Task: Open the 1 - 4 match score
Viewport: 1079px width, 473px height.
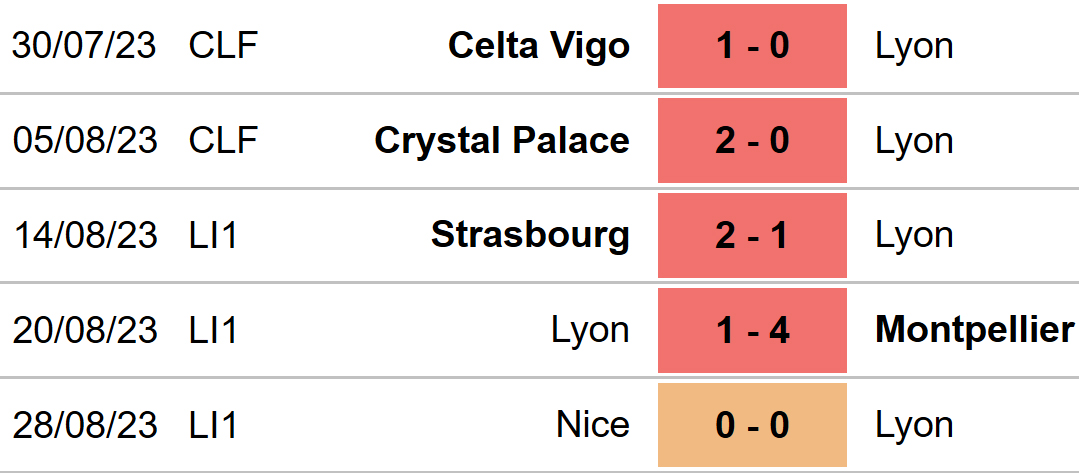Action: (752, 330)
